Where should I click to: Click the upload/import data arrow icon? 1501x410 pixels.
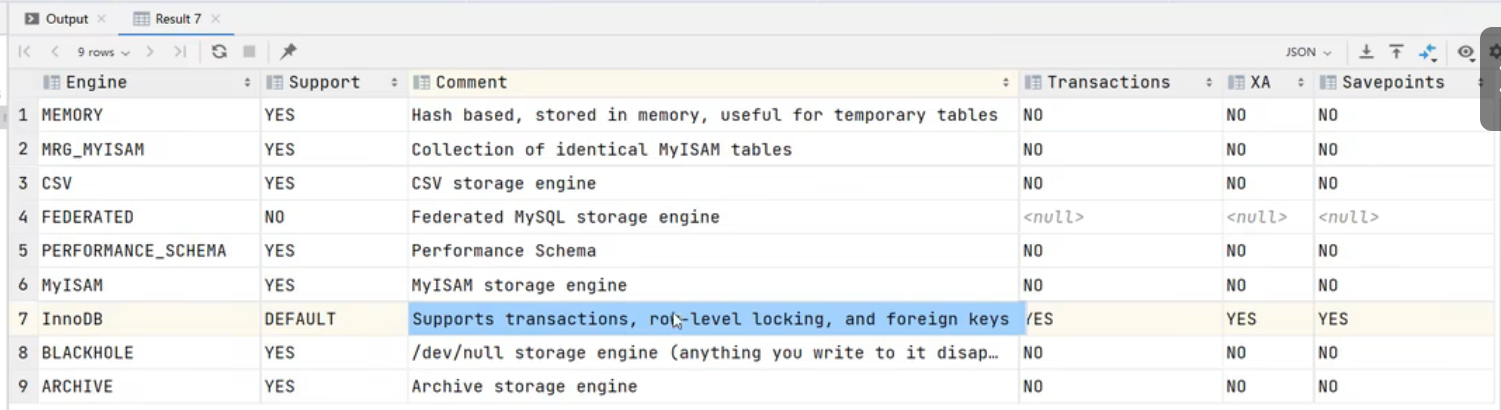[x=1396, y=52]
